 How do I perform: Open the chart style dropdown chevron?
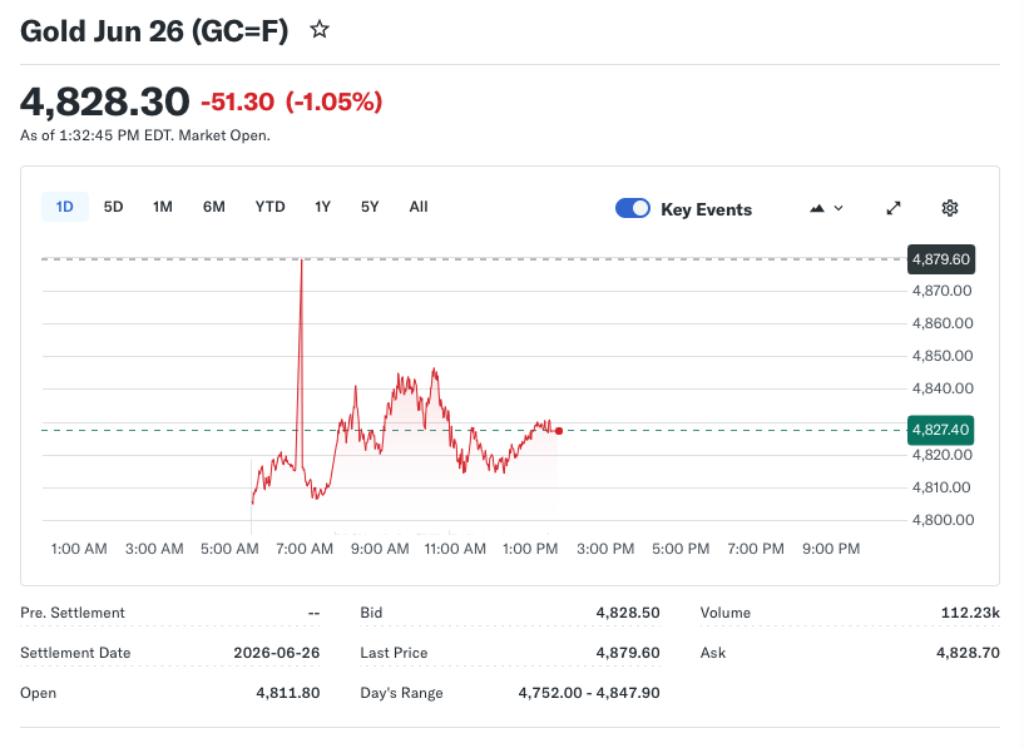837,209
